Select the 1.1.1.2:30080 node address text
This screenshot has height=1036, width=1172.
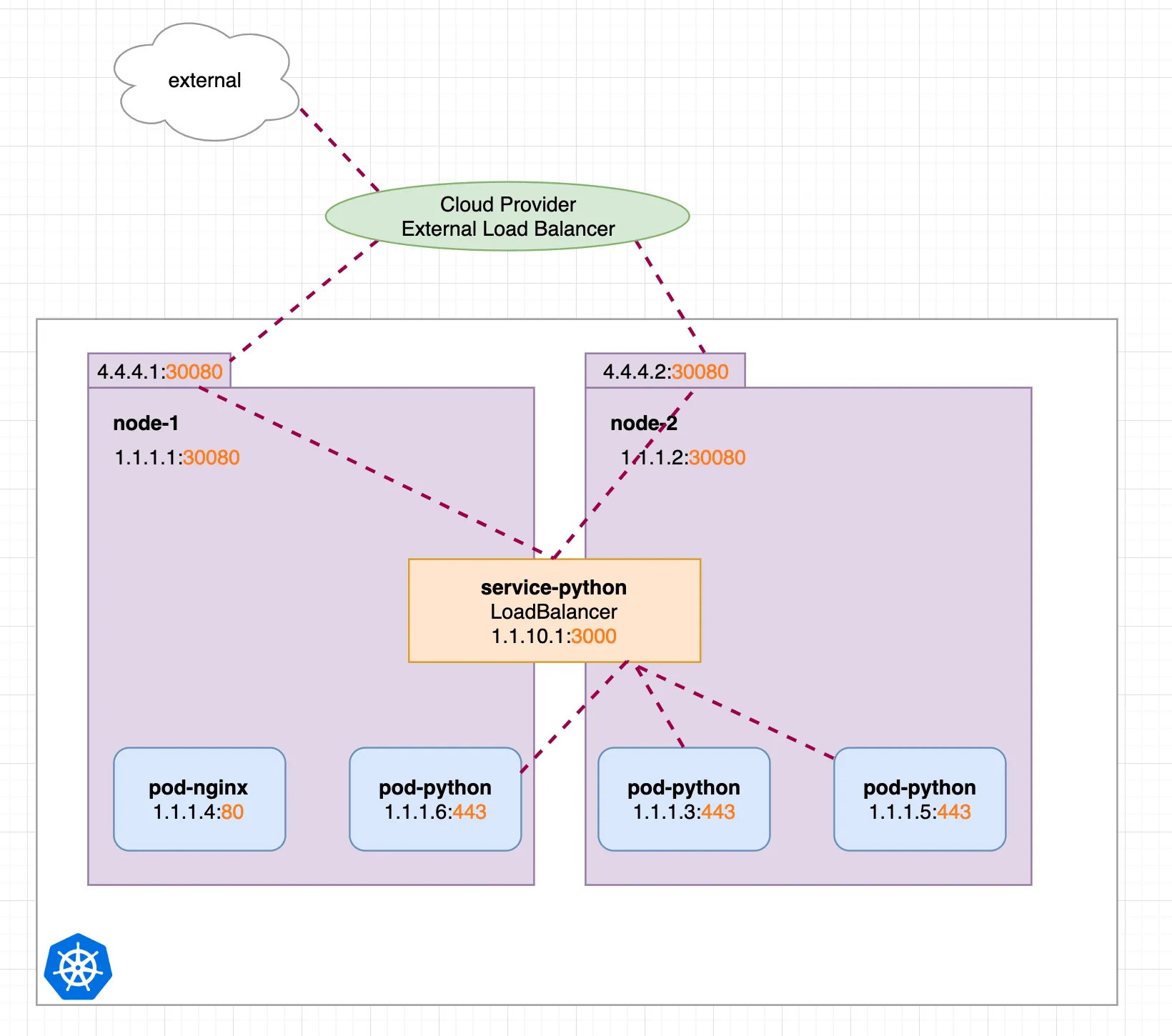click(683, 457)
